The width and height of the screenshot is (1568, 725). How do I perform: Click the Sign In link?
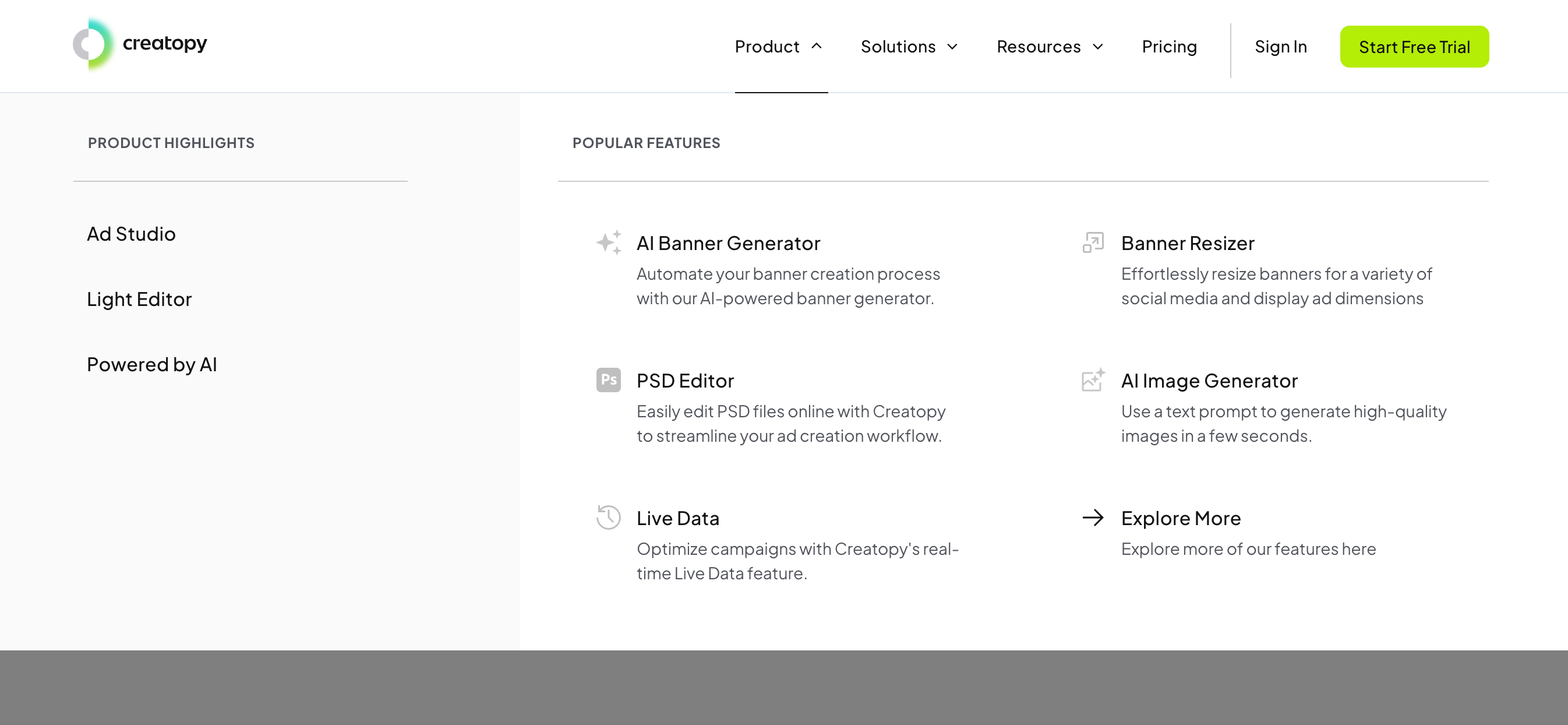(x=1280, y=46)
